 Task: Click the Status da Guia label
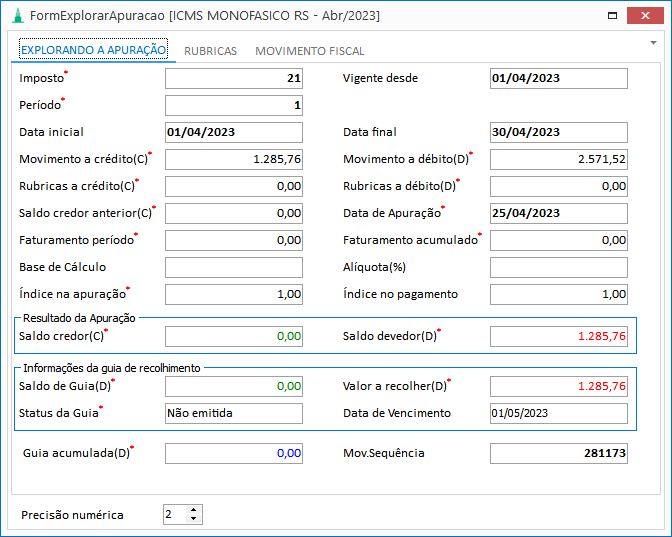pos(59,413)
